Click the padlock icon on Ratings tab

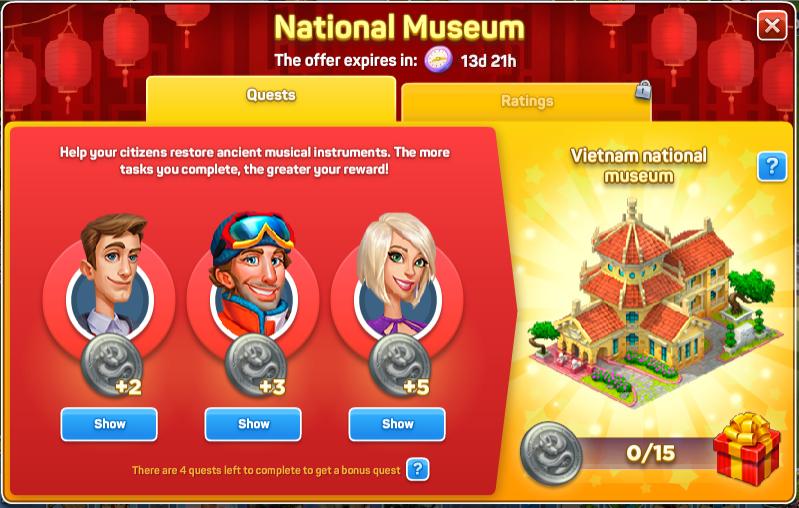[x=643, y=90]
